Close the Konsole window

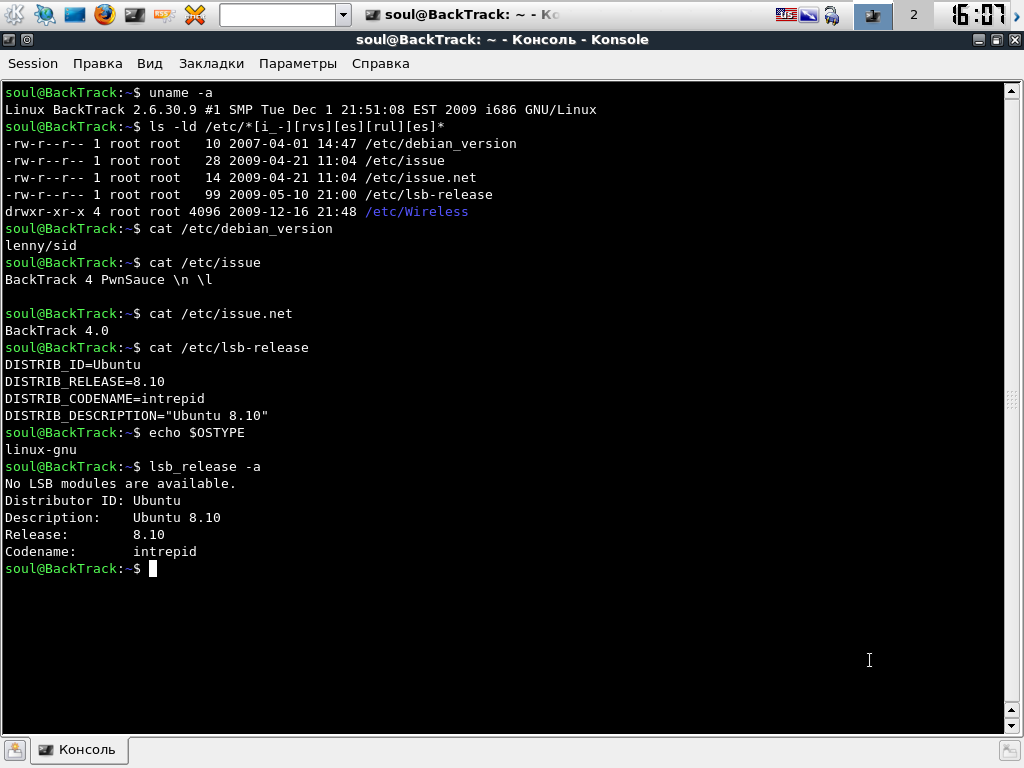pyautogui.click(x=1014, y=40)
